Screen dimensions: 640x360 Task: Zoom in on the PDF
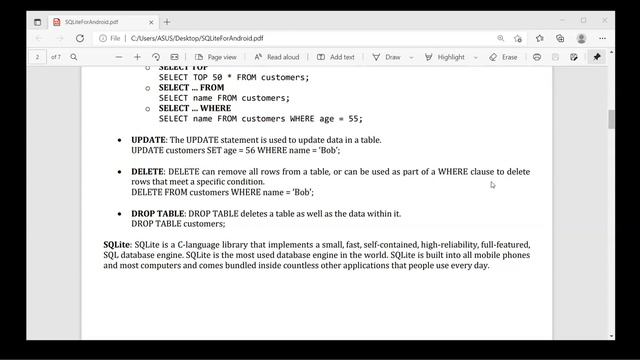[x=137, y=57]
